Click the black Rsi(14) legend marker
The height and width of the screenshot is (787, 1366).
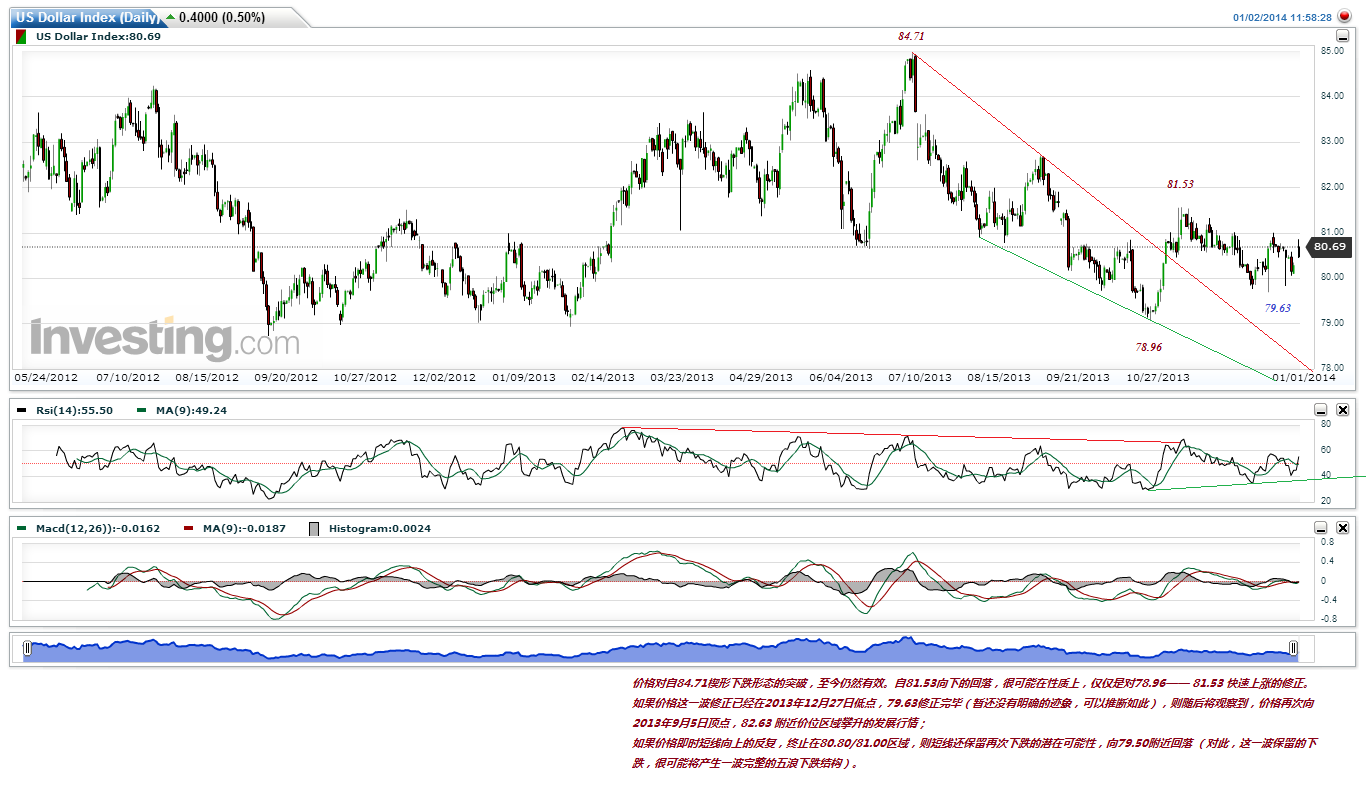coord(22,410)
